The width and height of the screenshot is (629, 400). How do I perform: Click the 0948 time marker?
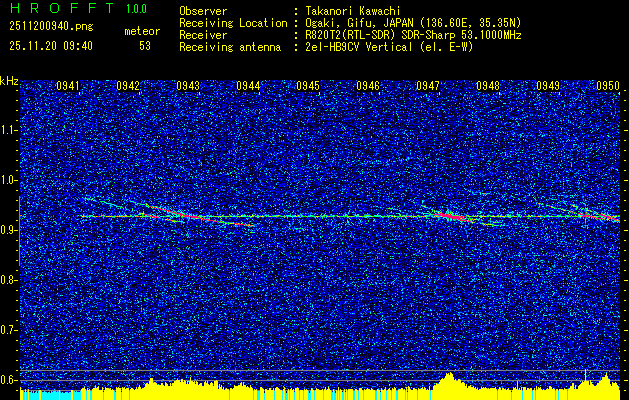[488, 86]
